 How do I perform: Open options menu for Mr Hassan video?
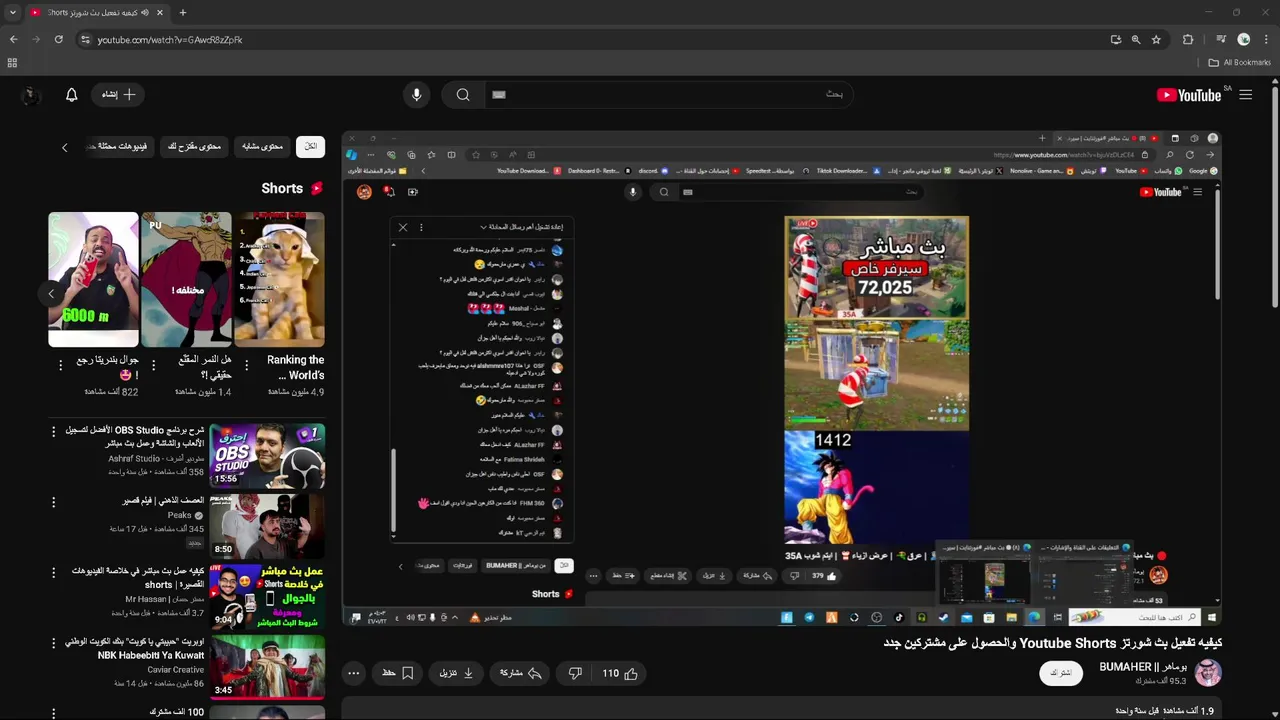click(x=54, y=572)
